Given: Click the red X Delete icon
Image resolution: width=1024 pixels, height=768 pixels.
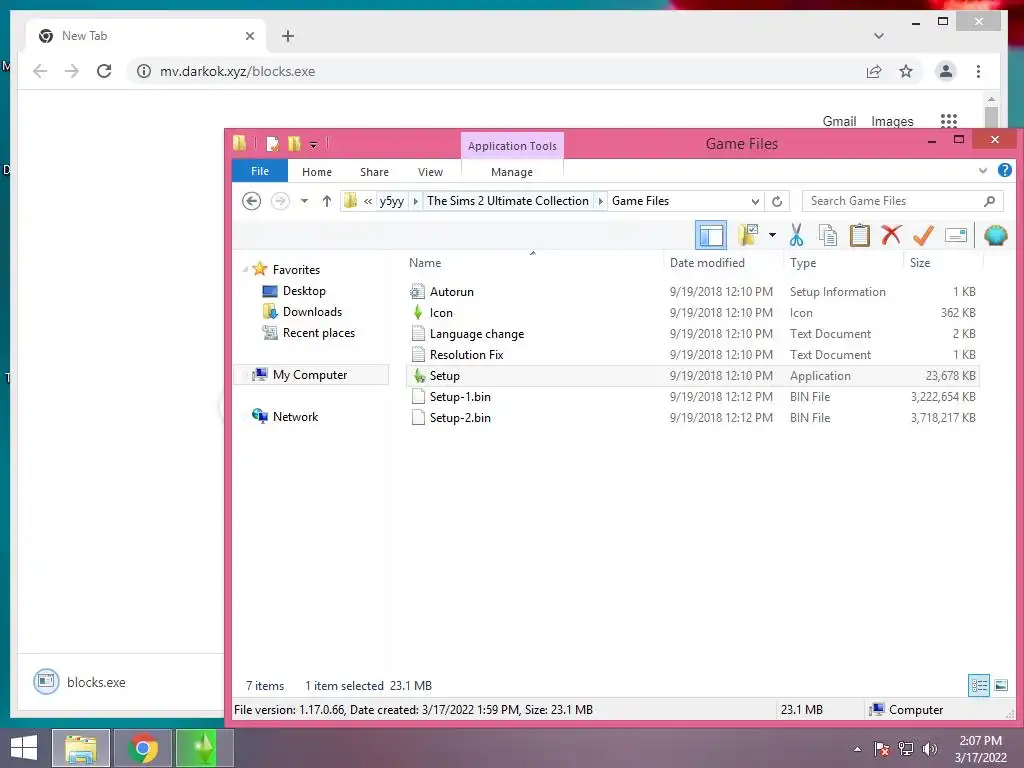Looking at the screenshot, I should point(891,235).
